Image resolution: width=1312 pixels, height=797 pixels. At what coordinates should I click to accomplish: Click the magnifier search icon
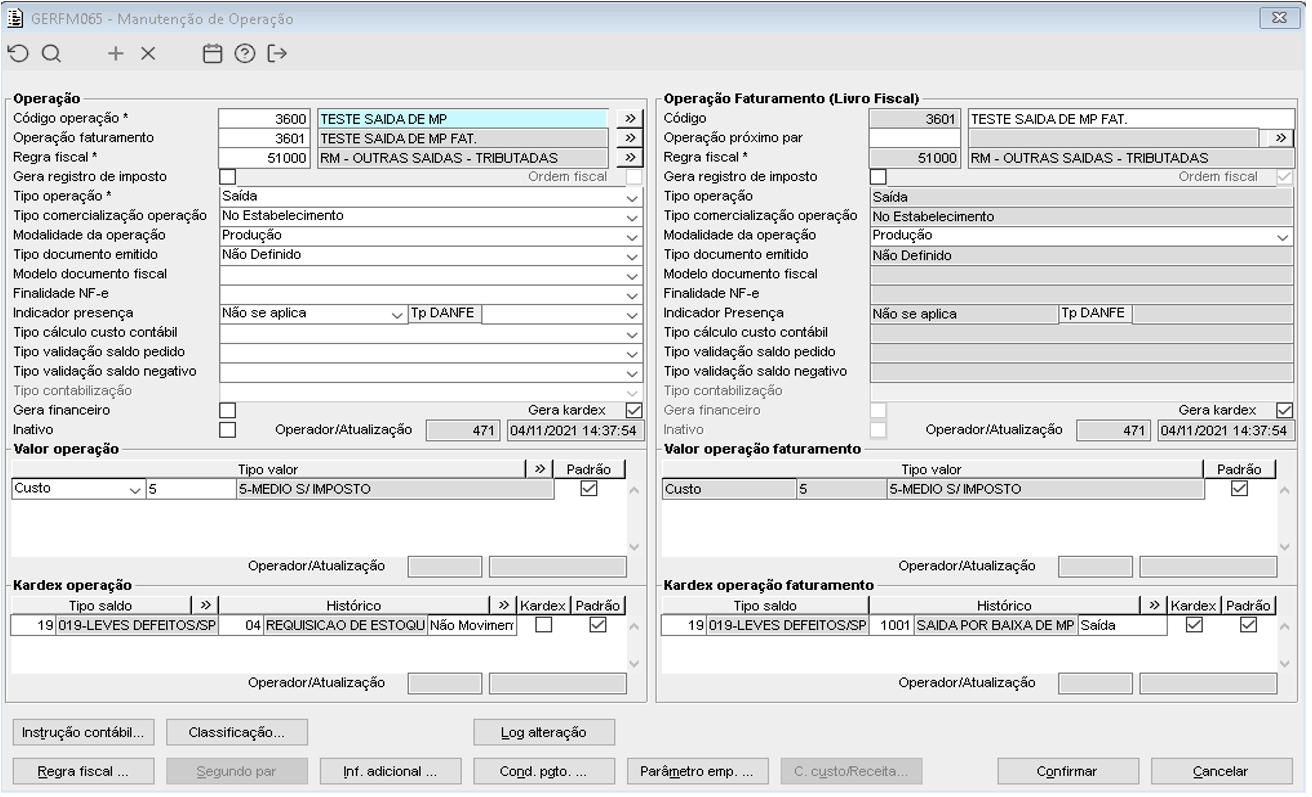[x=51, y=54]
